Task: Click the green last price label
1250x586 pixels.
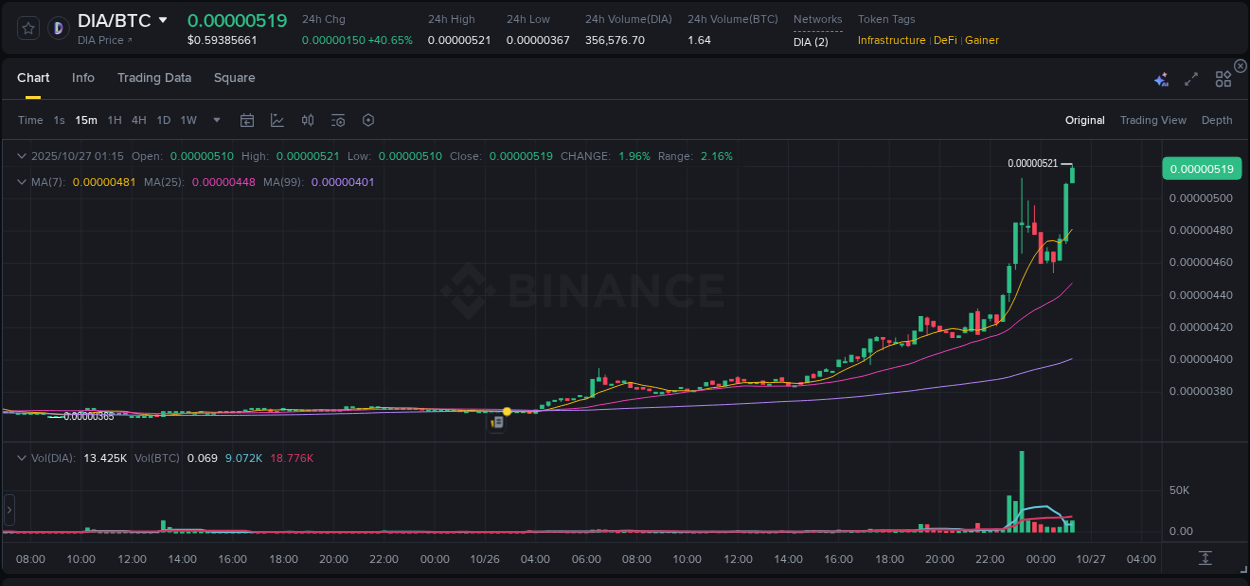Action: [1200, 168]
